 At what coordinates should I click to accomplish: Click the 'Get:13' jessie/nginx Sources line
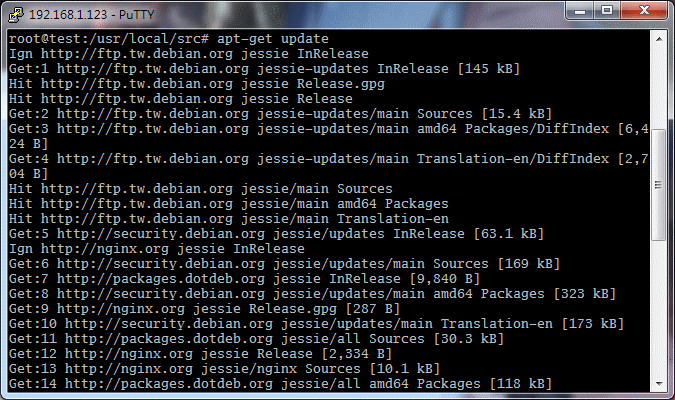coord(225,369)
